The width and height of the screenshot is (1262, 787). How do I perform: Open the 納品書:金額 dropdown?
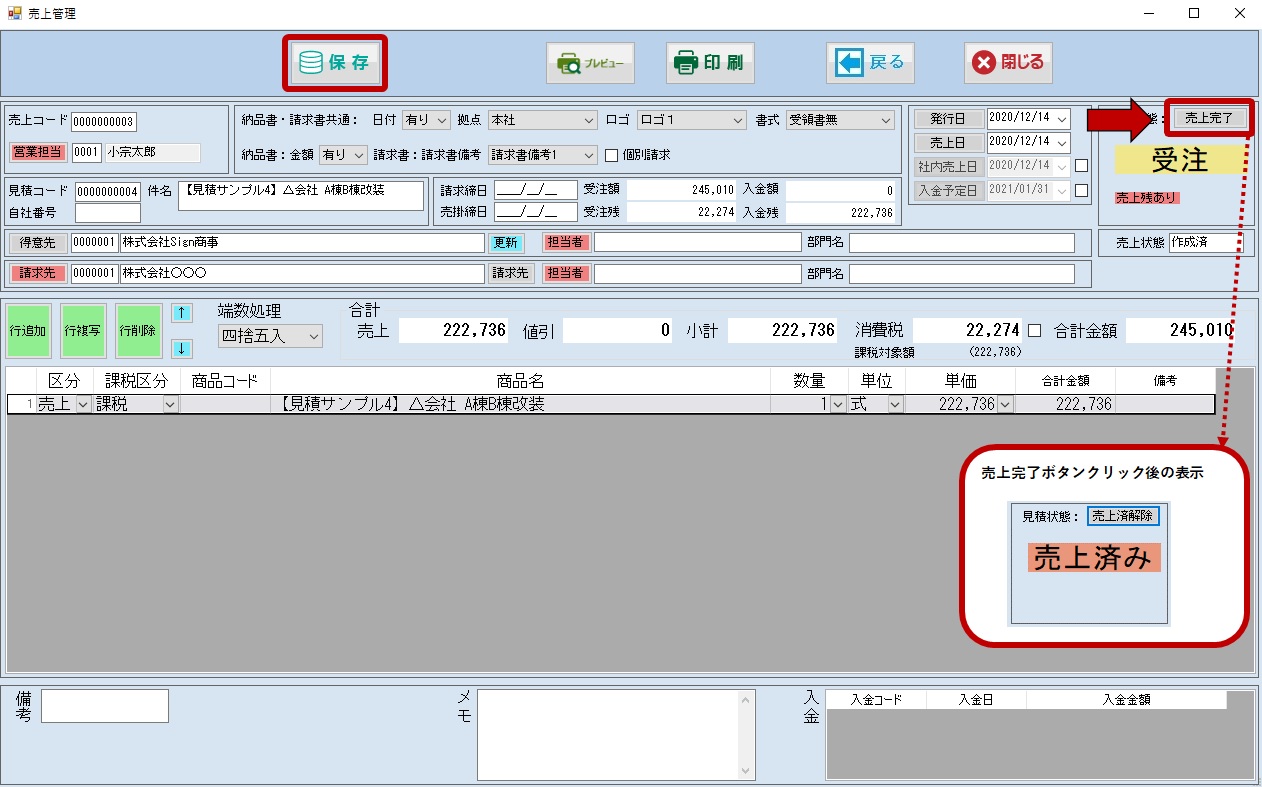343,155
